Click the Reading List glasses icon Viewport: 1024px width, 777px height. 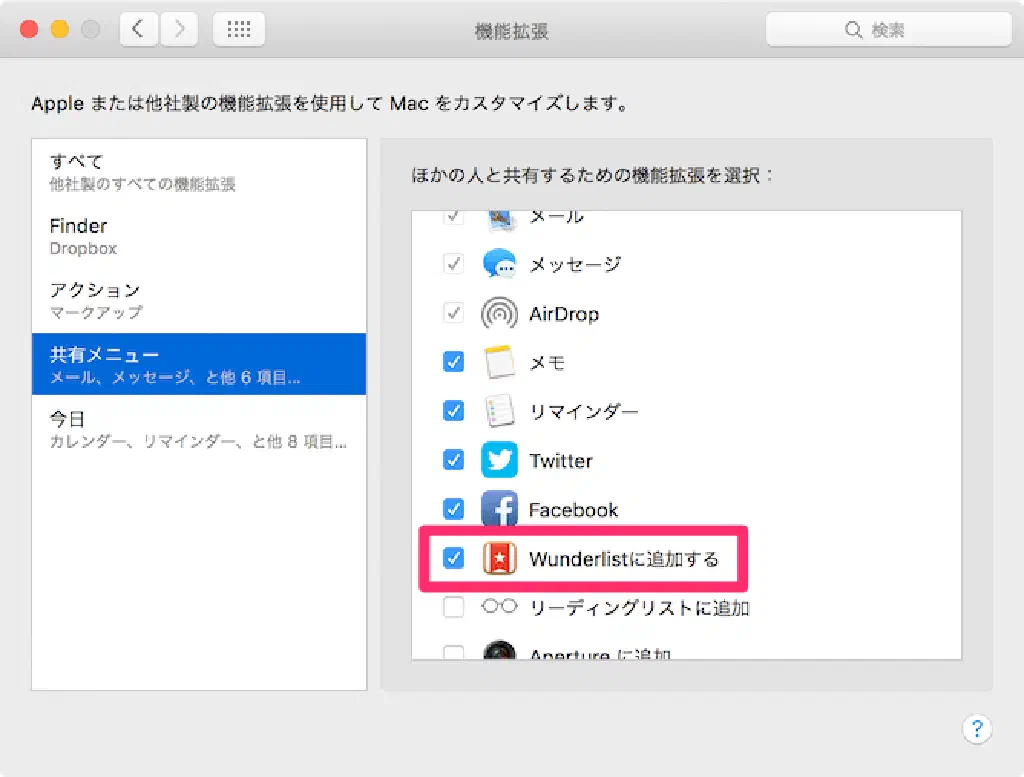coord(499,607)
